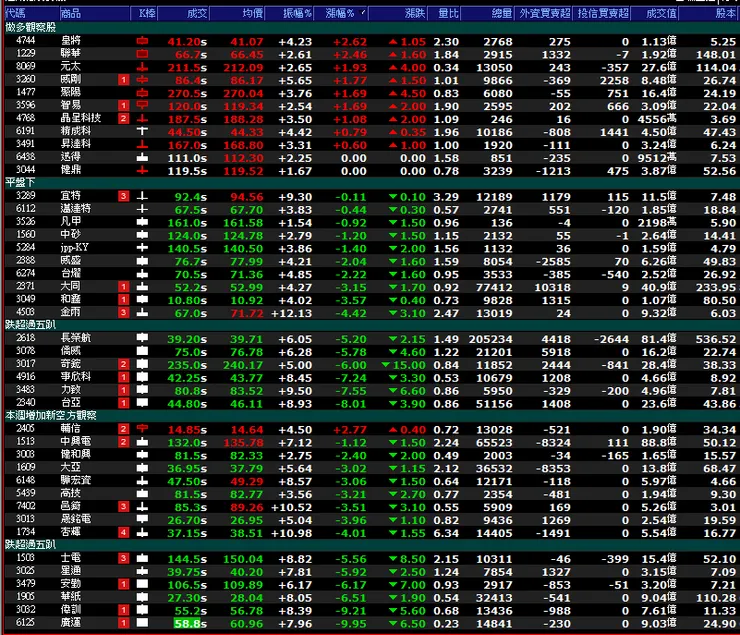Sort by the 量比 column header
Viewport: 740px width, 635px height.
pyautogui.click(x=445, y=14)
